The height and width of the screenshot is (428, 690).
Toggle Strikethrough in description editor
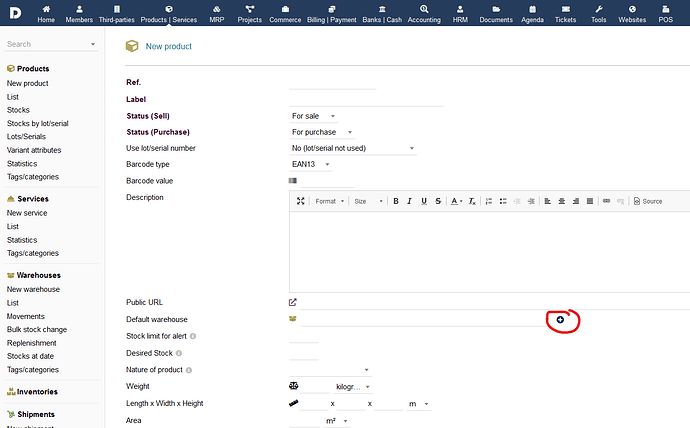click(x=438, y=201)
